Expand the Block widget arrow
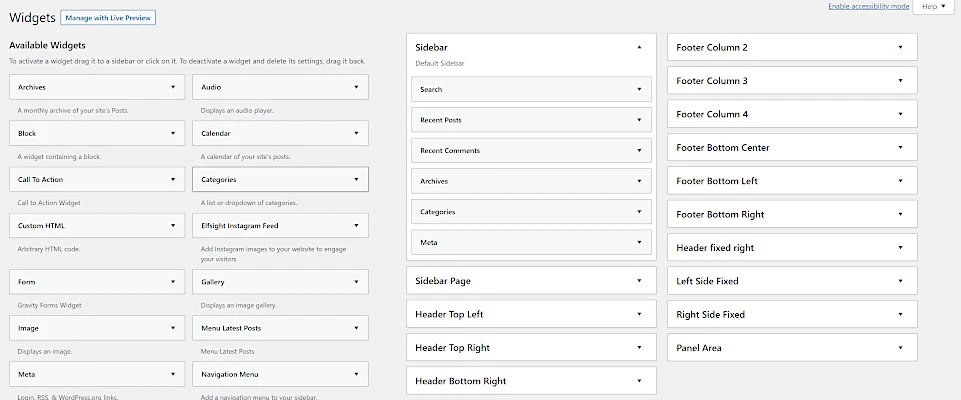Viewport: 961px width, 400px height. (173, 133)
